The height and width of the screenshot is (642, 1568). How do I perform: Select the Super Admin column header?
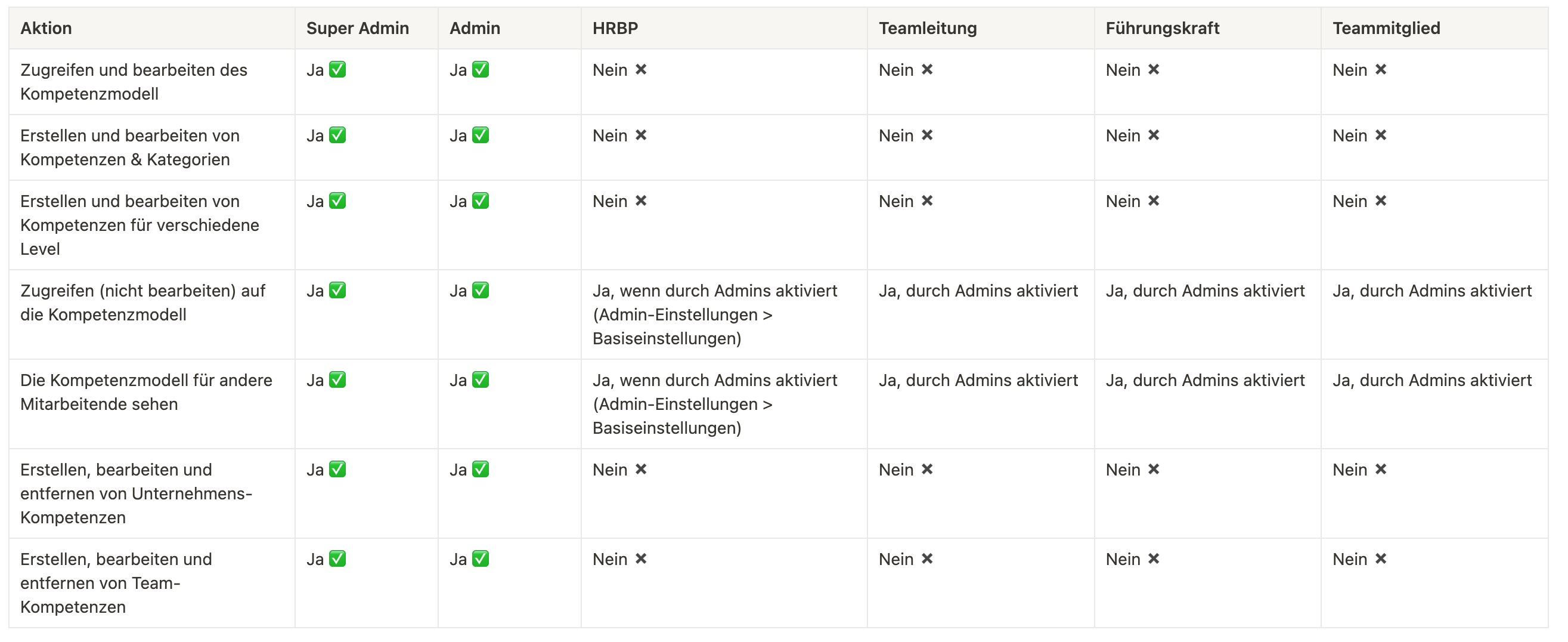pos(357,28)
